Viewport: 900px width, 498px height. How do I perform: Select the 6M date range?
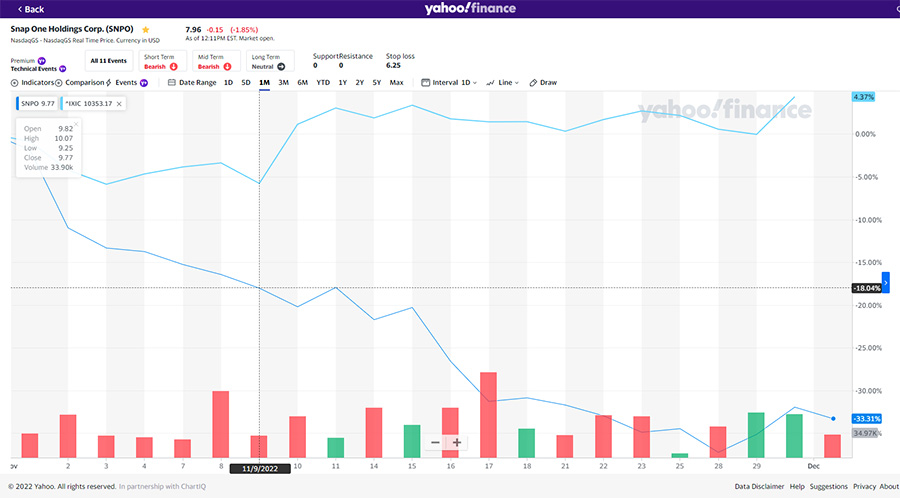coord(302,83)
